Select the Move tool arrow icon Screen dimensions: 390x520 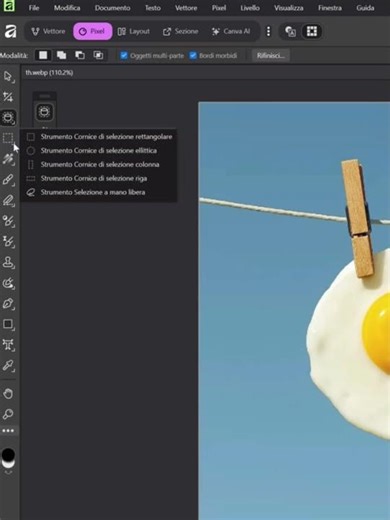click(8, 77)
